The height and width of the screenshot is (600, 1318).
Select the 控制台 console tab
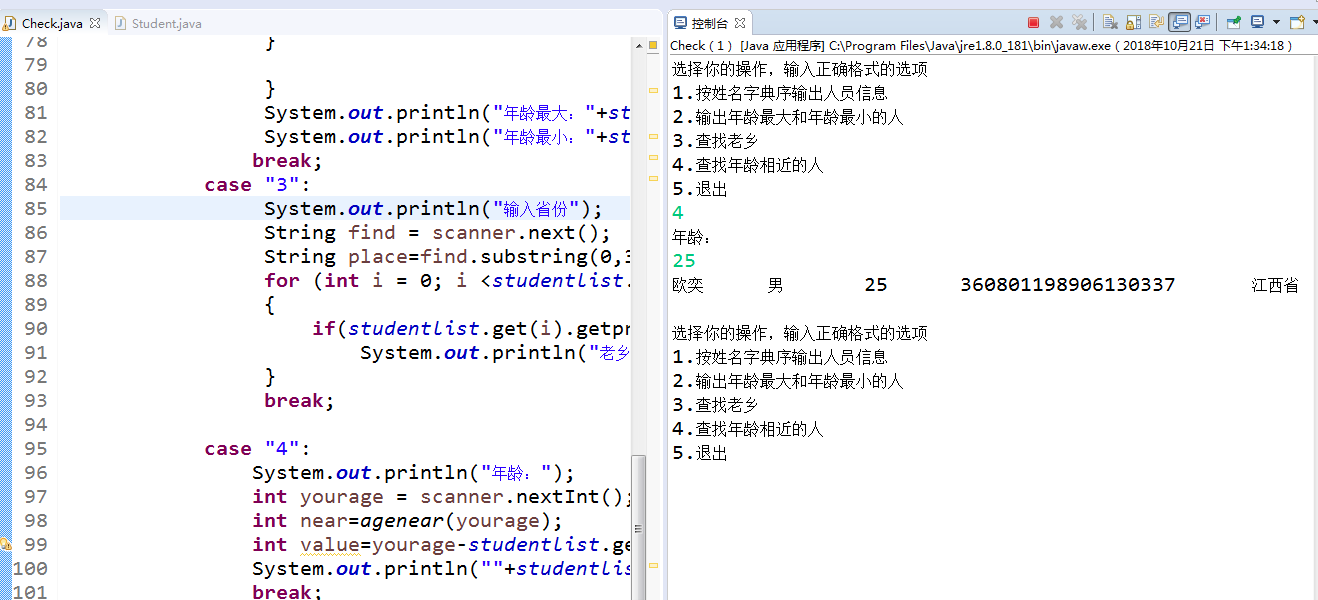tap(711, 23)
